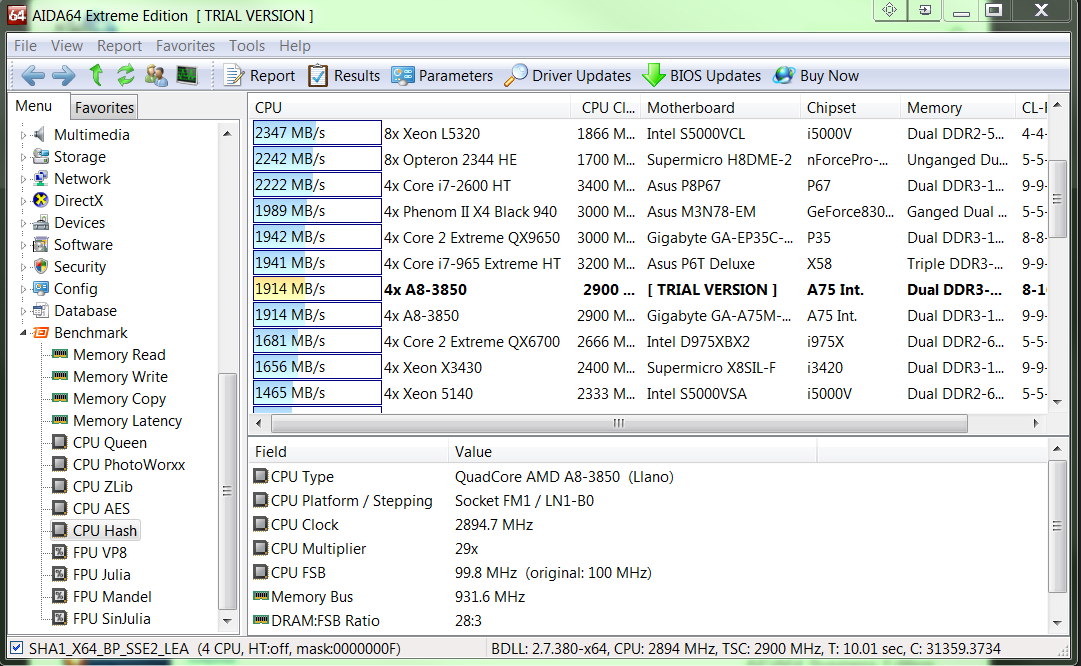Select FPU Mandel benchmark
The height and width of the screenshot is (666, 1081).
pos(112,597)
